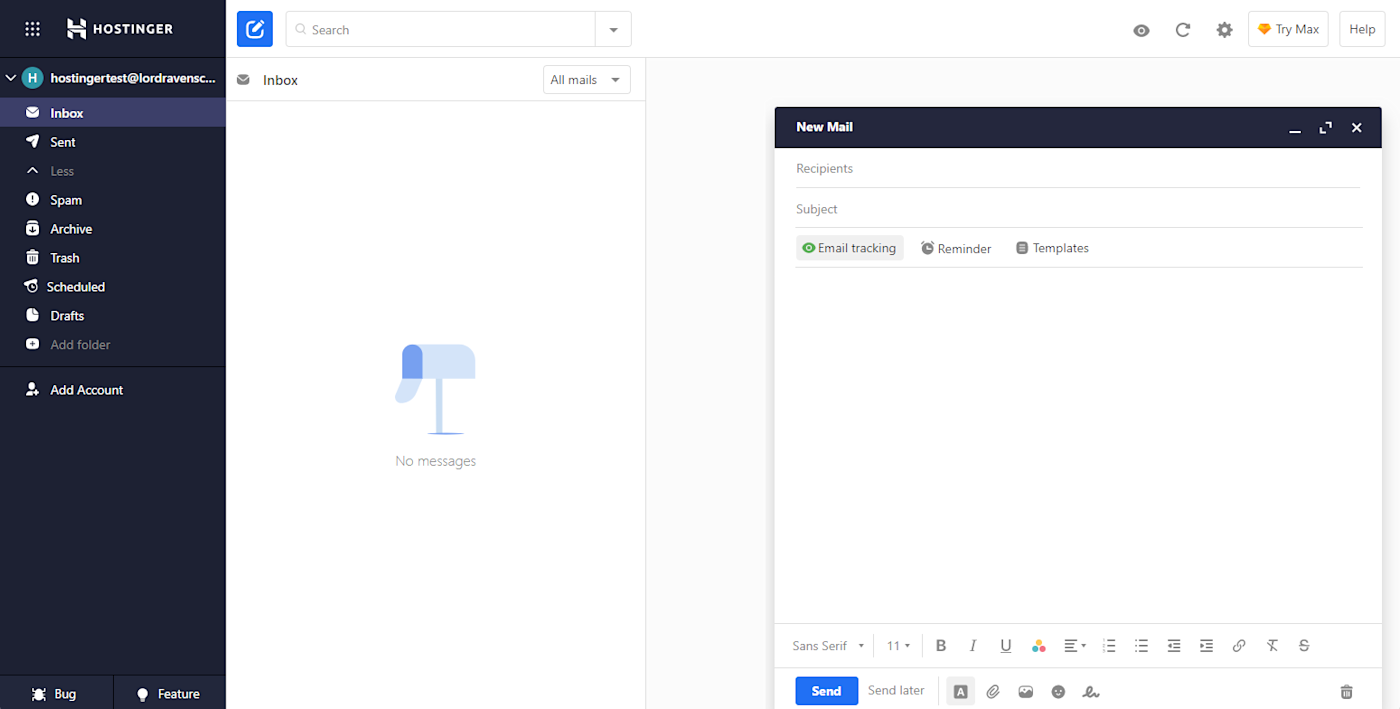This screenshot has width=1400, height=709.
Task: Toggle Email tracking
Action: 849,248
